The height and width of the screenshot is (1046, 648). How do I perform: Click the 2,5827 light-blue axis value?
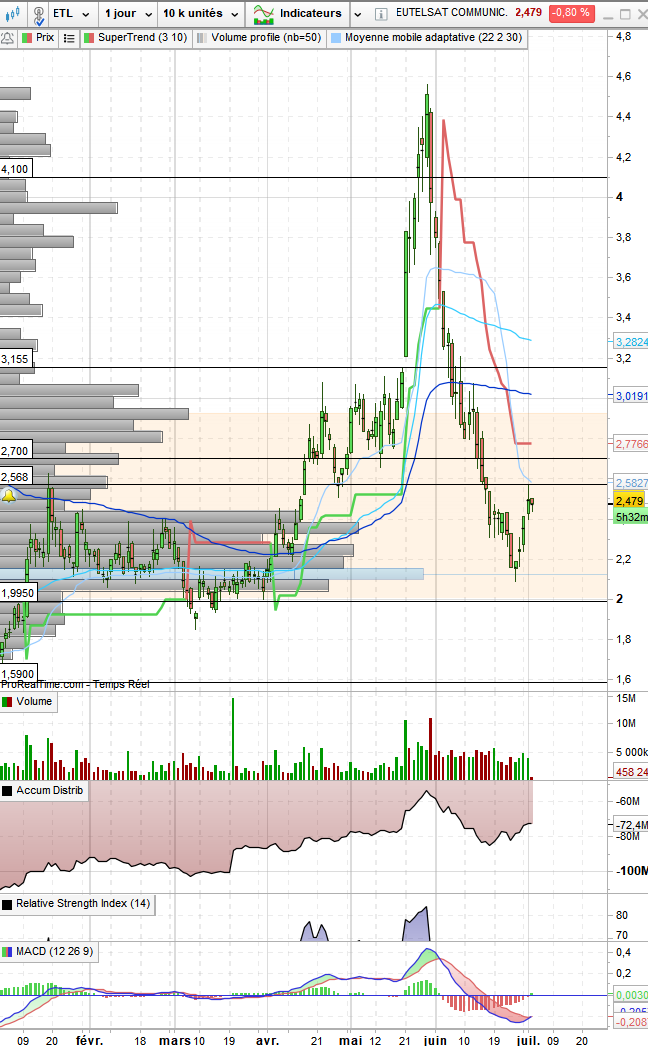point(631,483)
